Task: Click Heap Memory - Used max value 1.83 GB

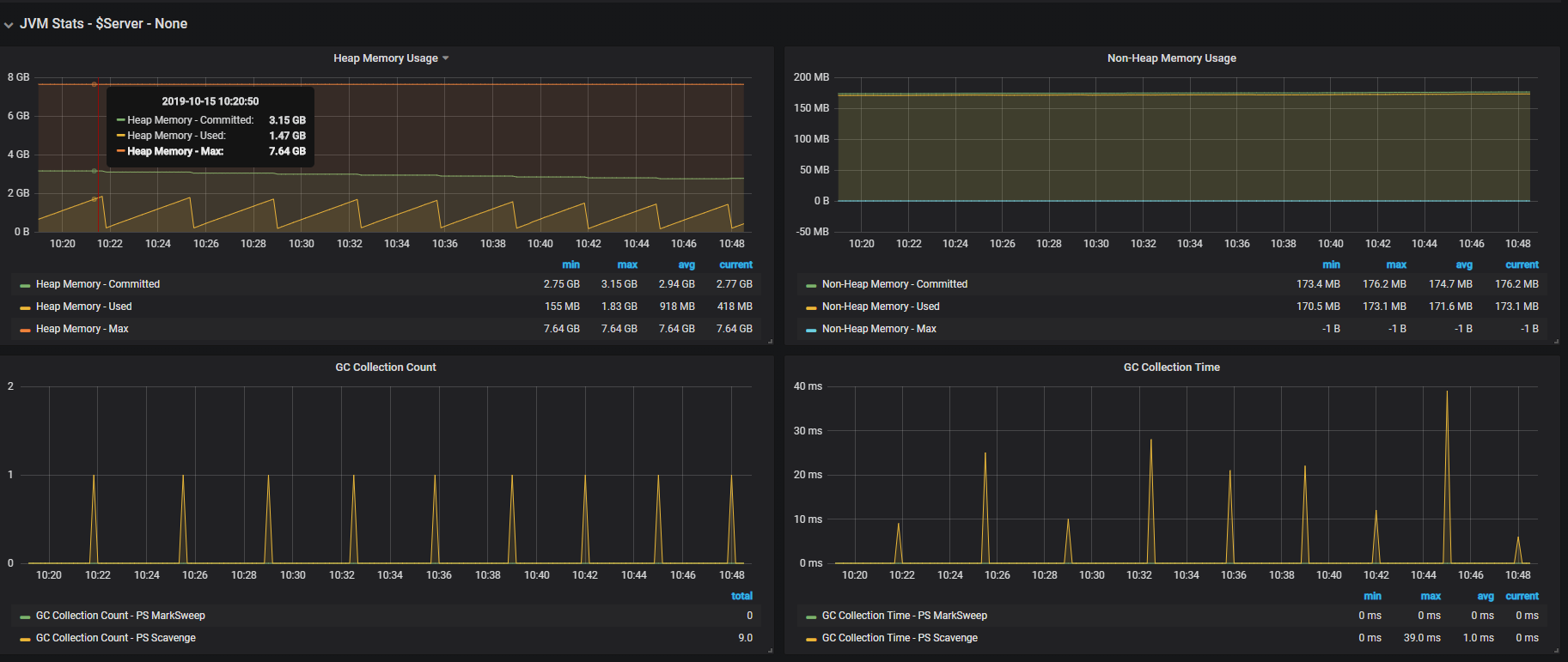Action: pos(619,307)
